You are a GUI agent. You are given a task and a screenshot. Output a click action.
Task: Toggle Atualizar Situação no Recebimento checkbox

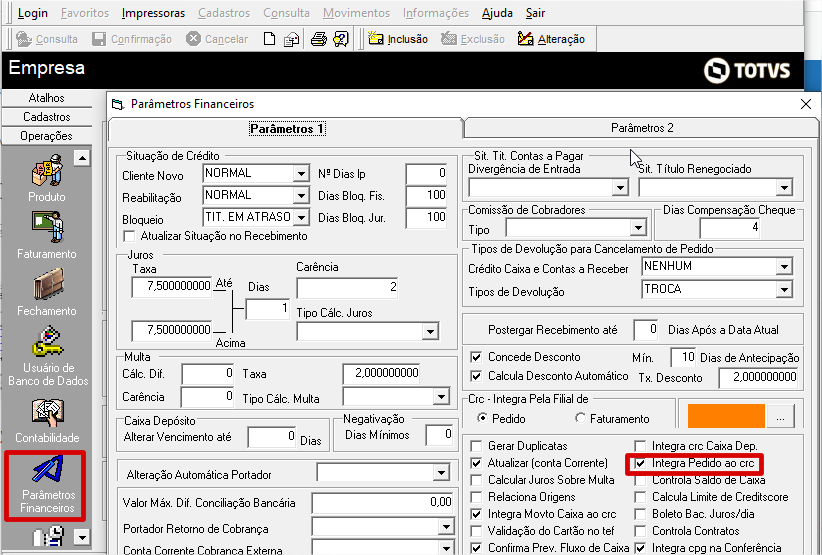[x=129, y=236]
